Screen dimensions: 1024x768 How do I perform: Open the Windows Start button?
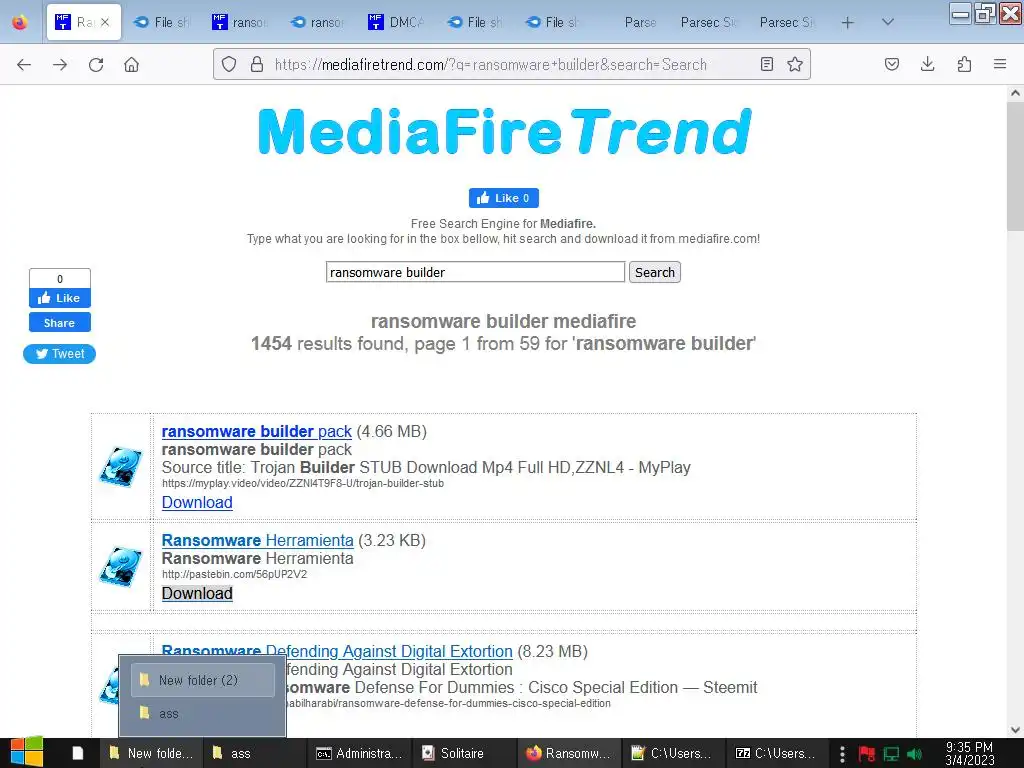tap(26, 752)
